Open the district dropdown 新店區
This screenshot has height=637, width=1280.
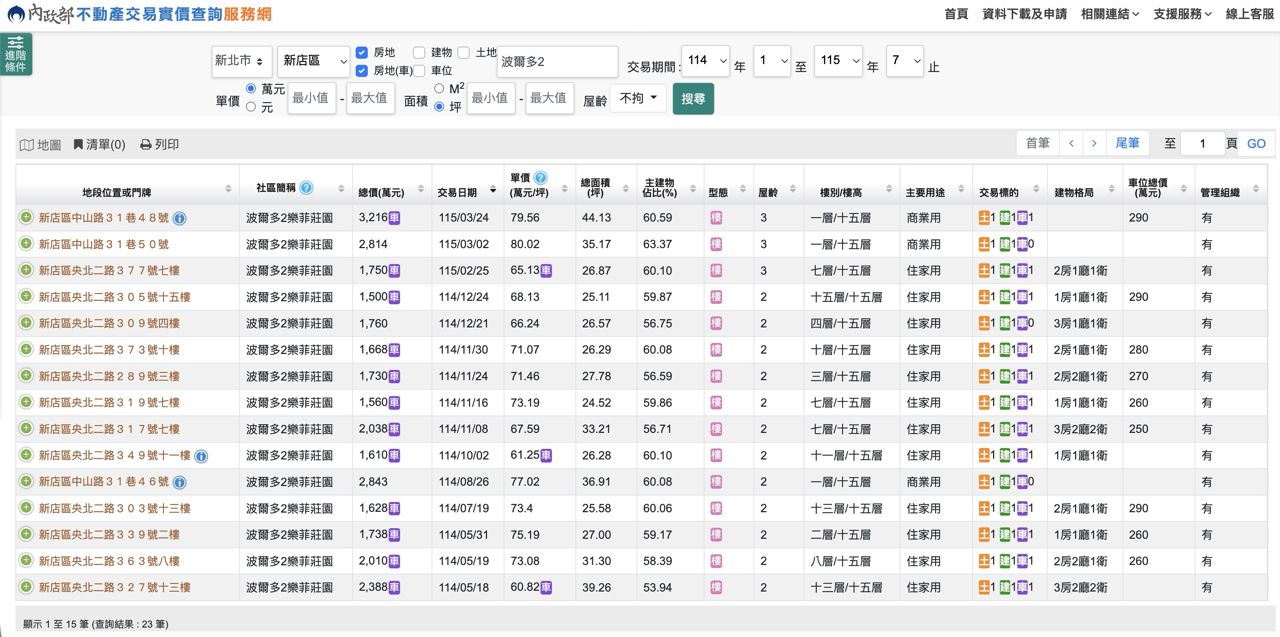[x=314, y=61]
